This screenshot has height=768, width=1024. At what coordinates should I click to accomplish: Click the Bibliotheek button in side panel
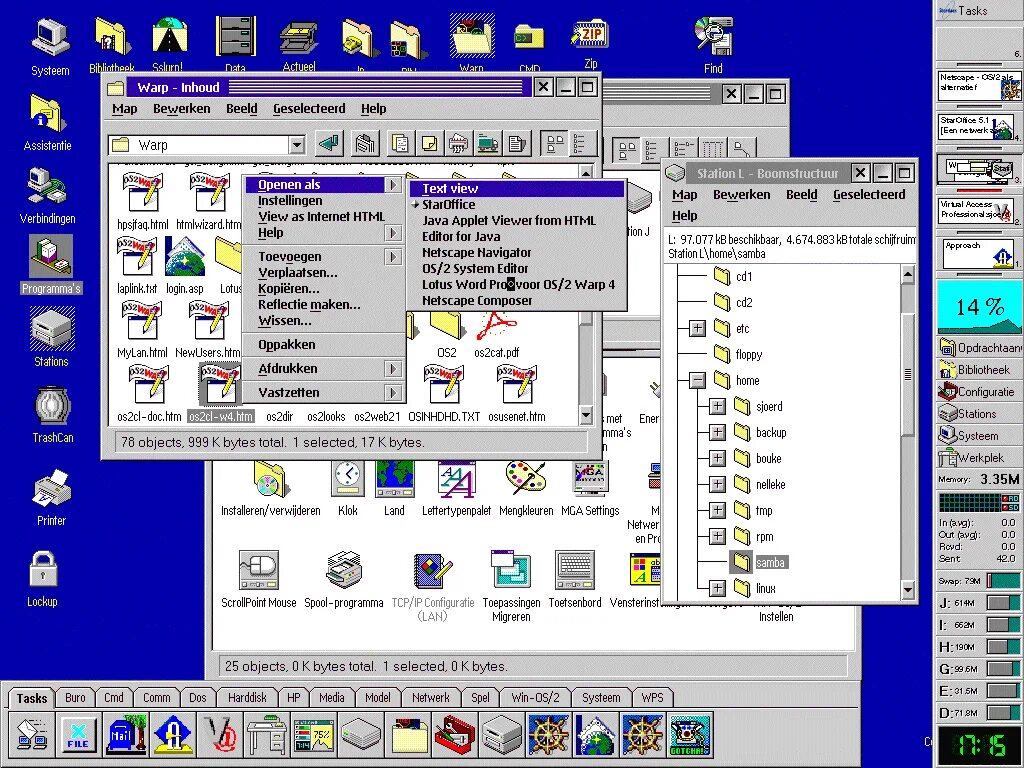(x=978, y=370)
